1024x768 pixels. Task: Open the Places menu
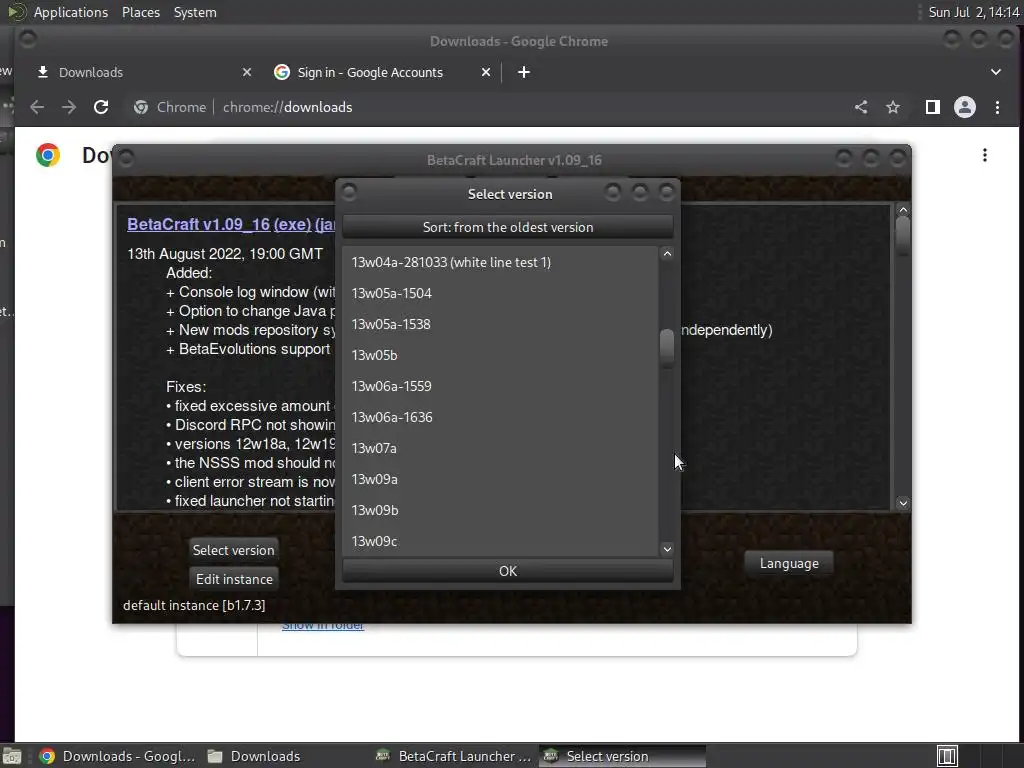coord(141,12)
